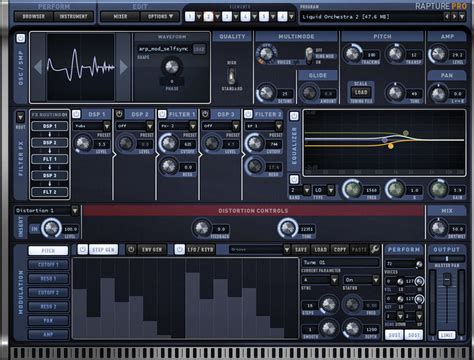The height and width of the screenshot is (360, 474).
Task: Click the EQ Freq knob
Action: (x=352, y=189)
